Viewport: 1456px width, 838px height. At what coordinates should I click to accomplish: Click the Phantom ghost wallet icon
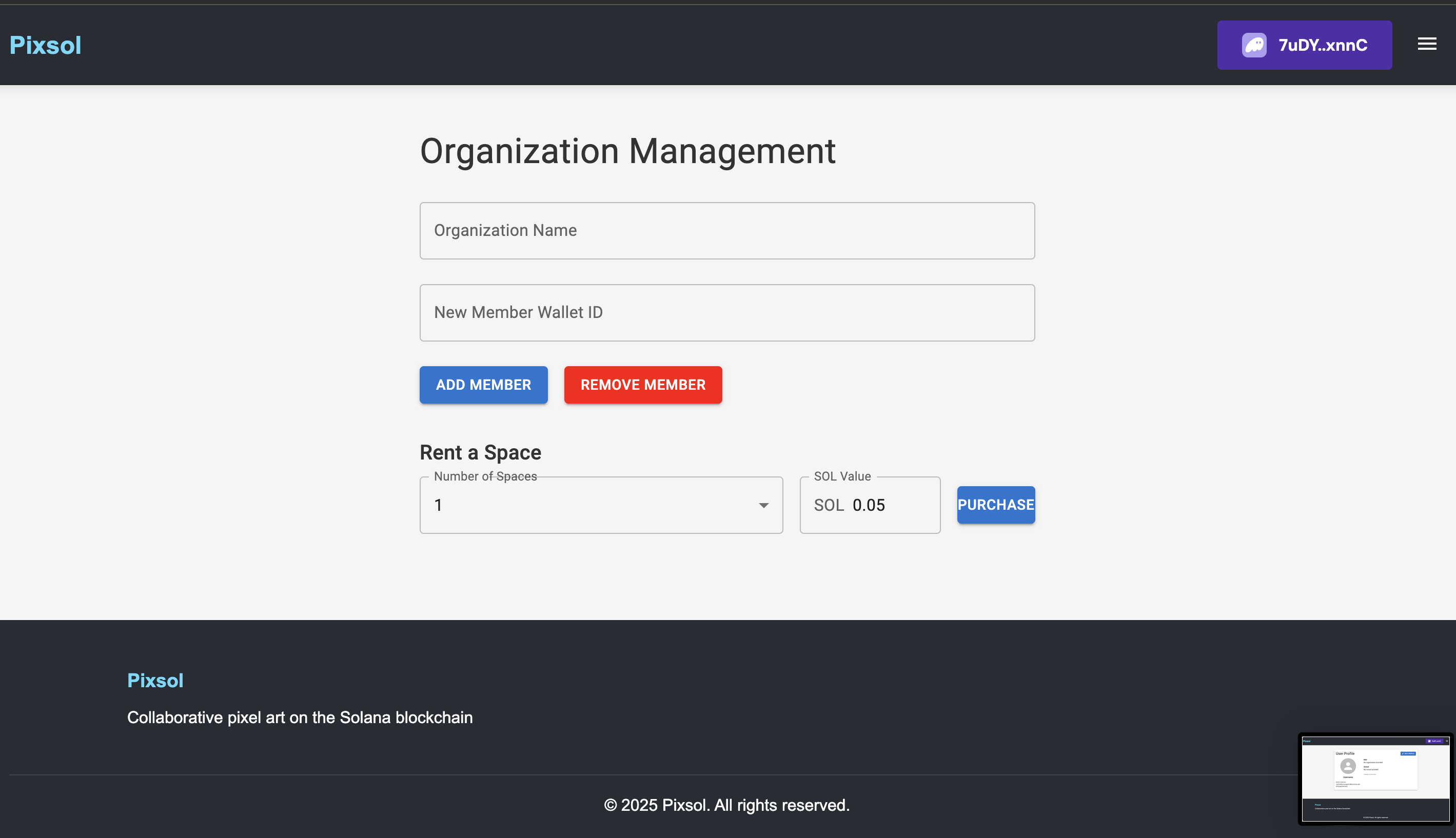[1253, 45]
